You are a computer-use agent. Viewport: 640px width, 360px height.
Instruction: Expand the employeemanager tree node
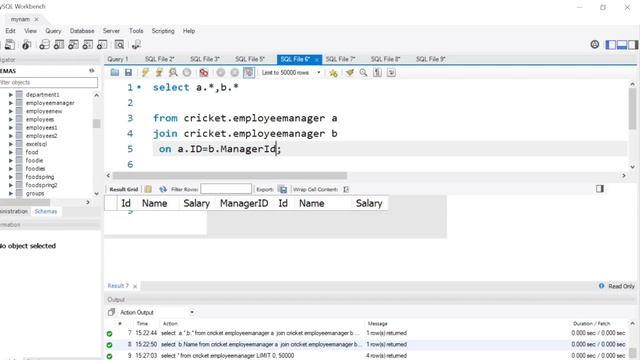tap(11, 103)
